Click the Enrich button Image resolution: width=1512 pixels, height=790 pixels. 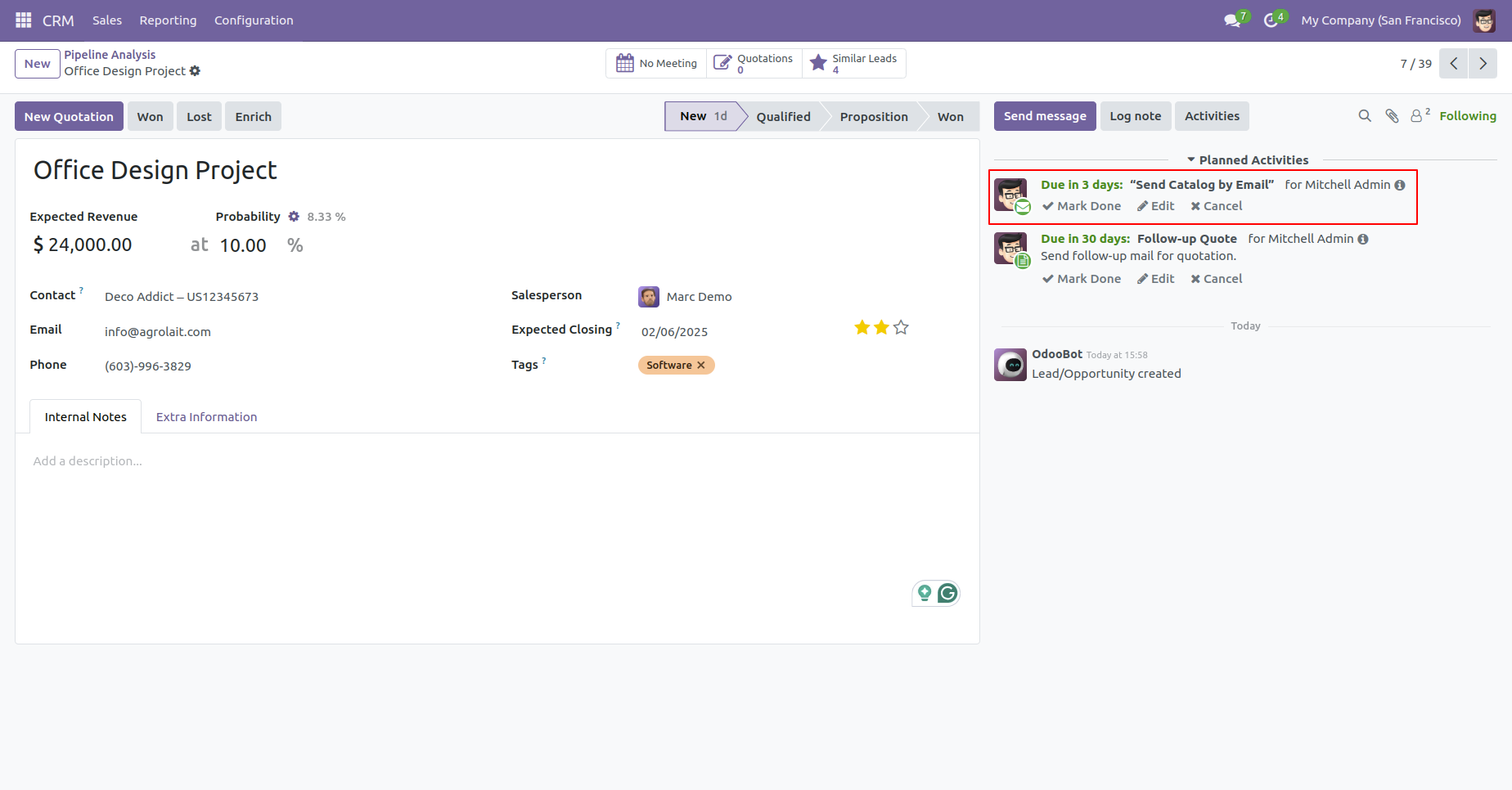click(x=253, y=117)
